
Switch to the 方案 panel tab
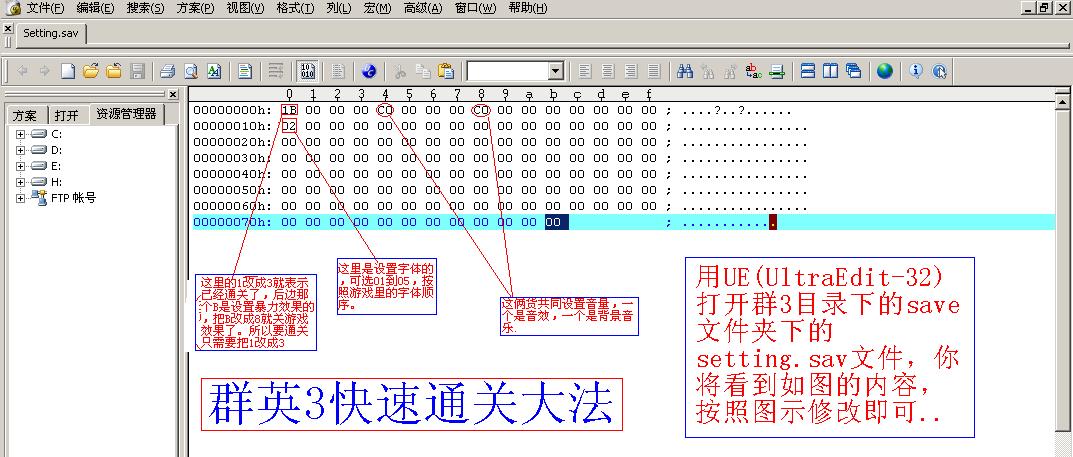tap(26, 115)
